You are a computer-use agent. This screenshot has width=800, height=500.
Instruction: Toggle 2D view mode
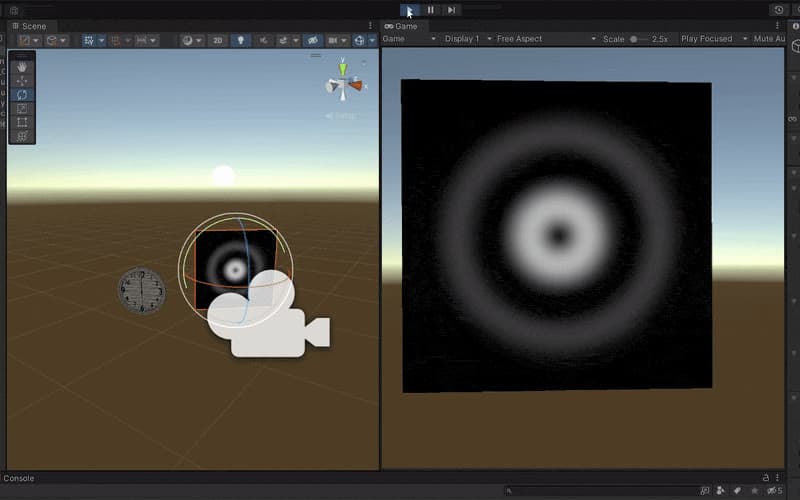218,40
